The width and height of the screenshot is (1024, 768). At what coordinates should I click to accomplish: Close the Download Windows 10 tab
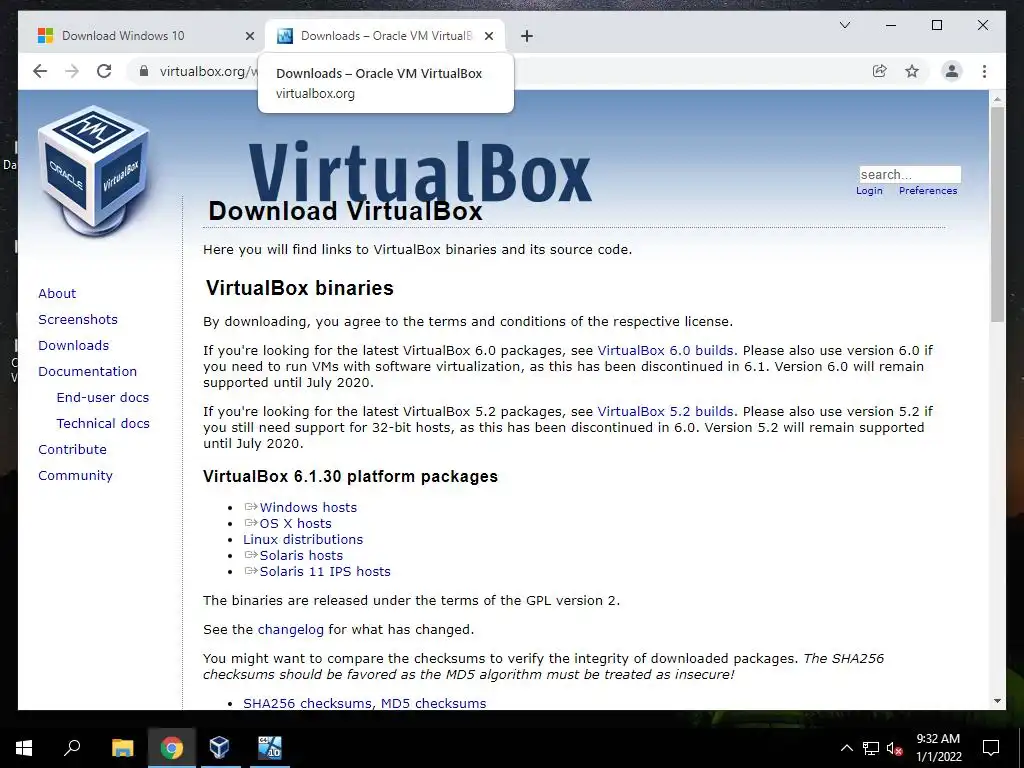pos(249,36)
